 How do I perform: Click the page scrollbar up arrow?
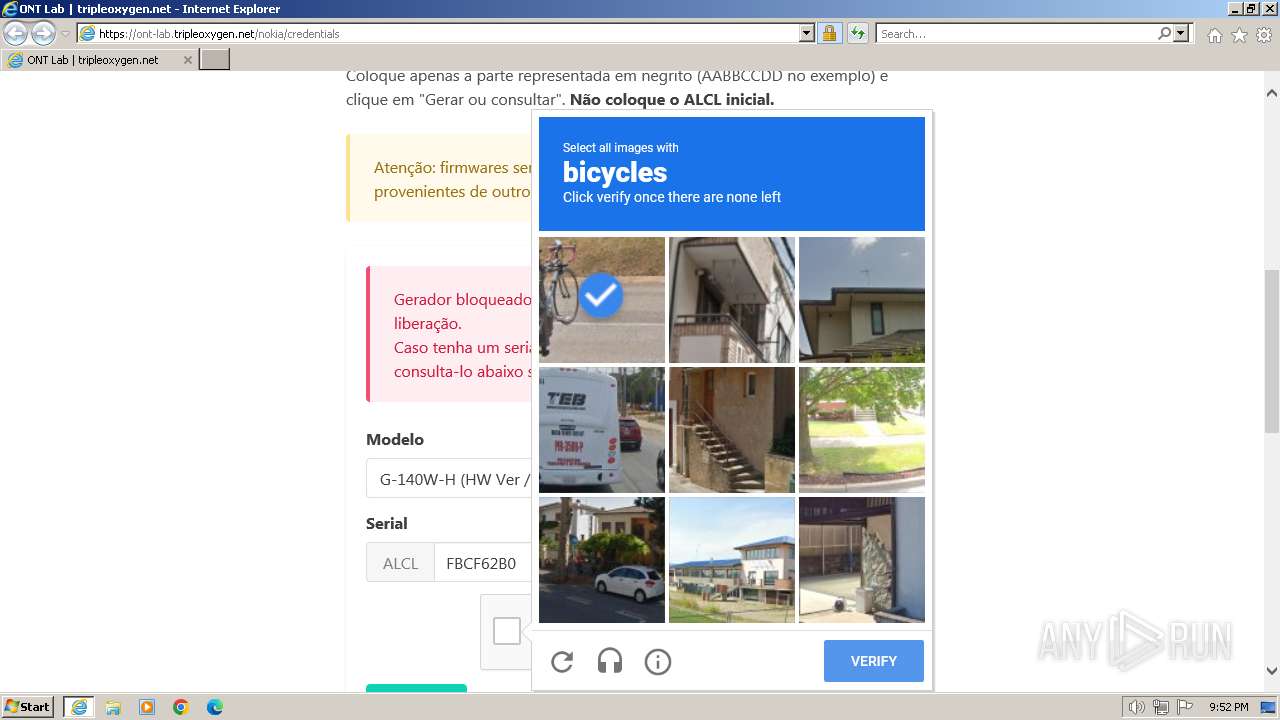click(1272, 92)
